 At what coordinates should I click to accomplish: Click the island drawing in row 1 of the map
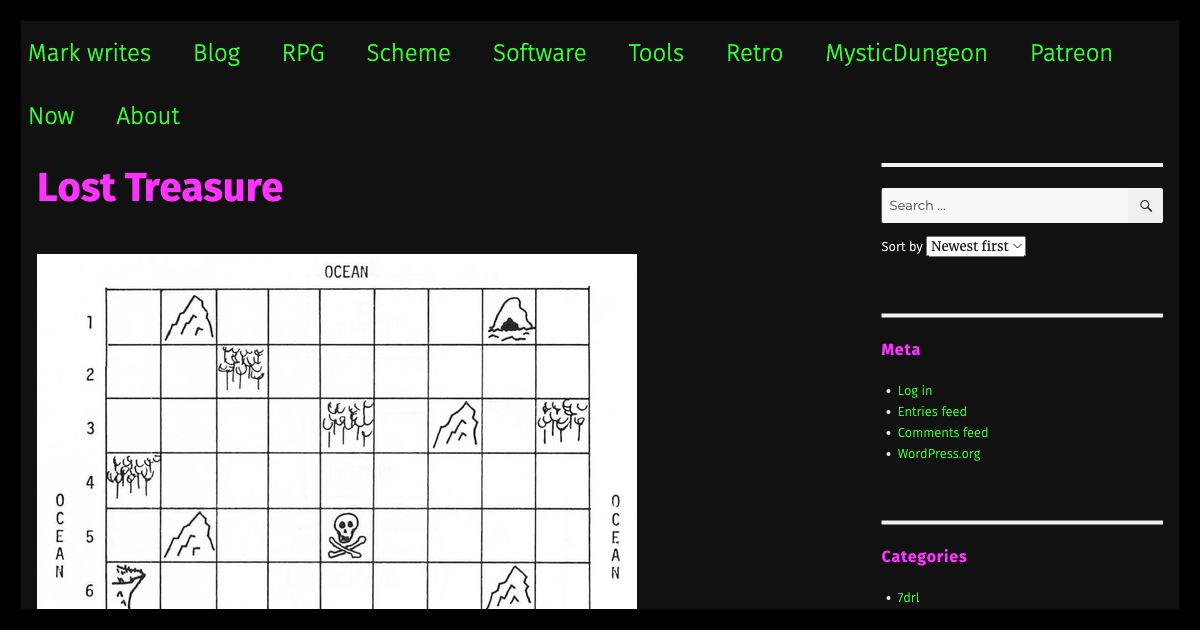click(x=510, y=318)
